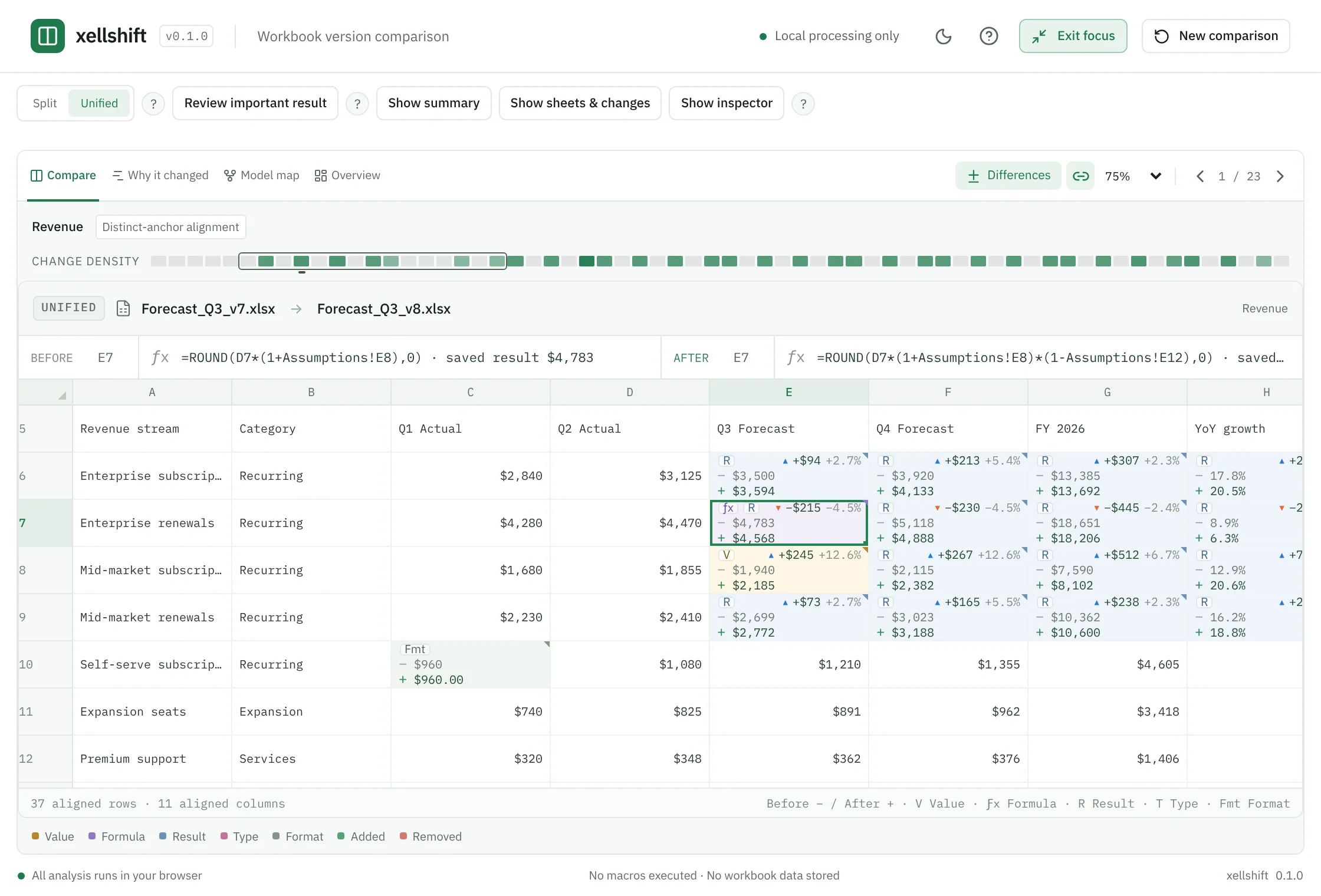Screen dimensions: 1321x896
Task: Start a New comparison
Action: click(x=1216, y=36)
